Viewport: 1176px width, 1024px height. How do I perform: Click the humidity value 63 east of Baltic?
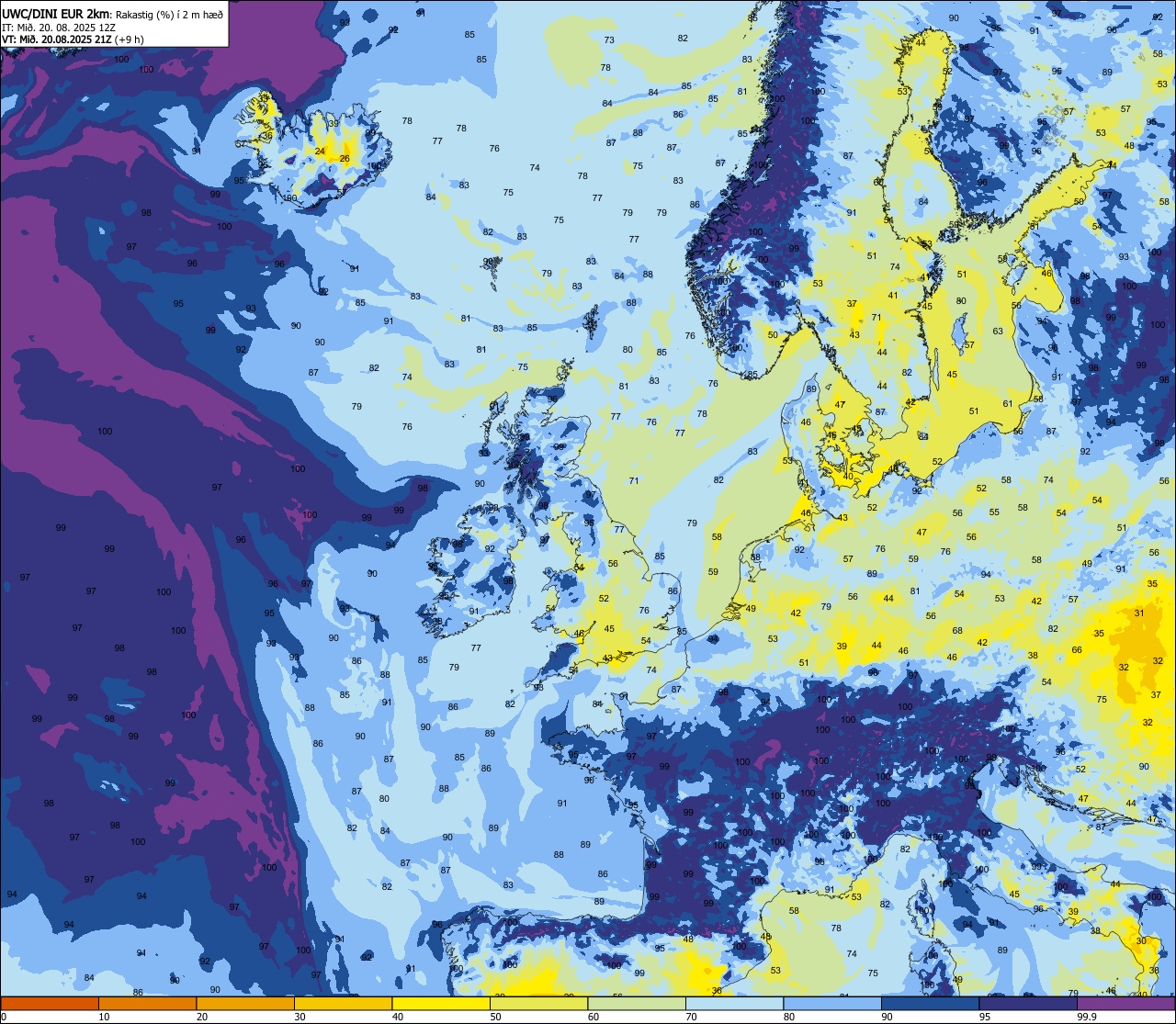point(998,331)
